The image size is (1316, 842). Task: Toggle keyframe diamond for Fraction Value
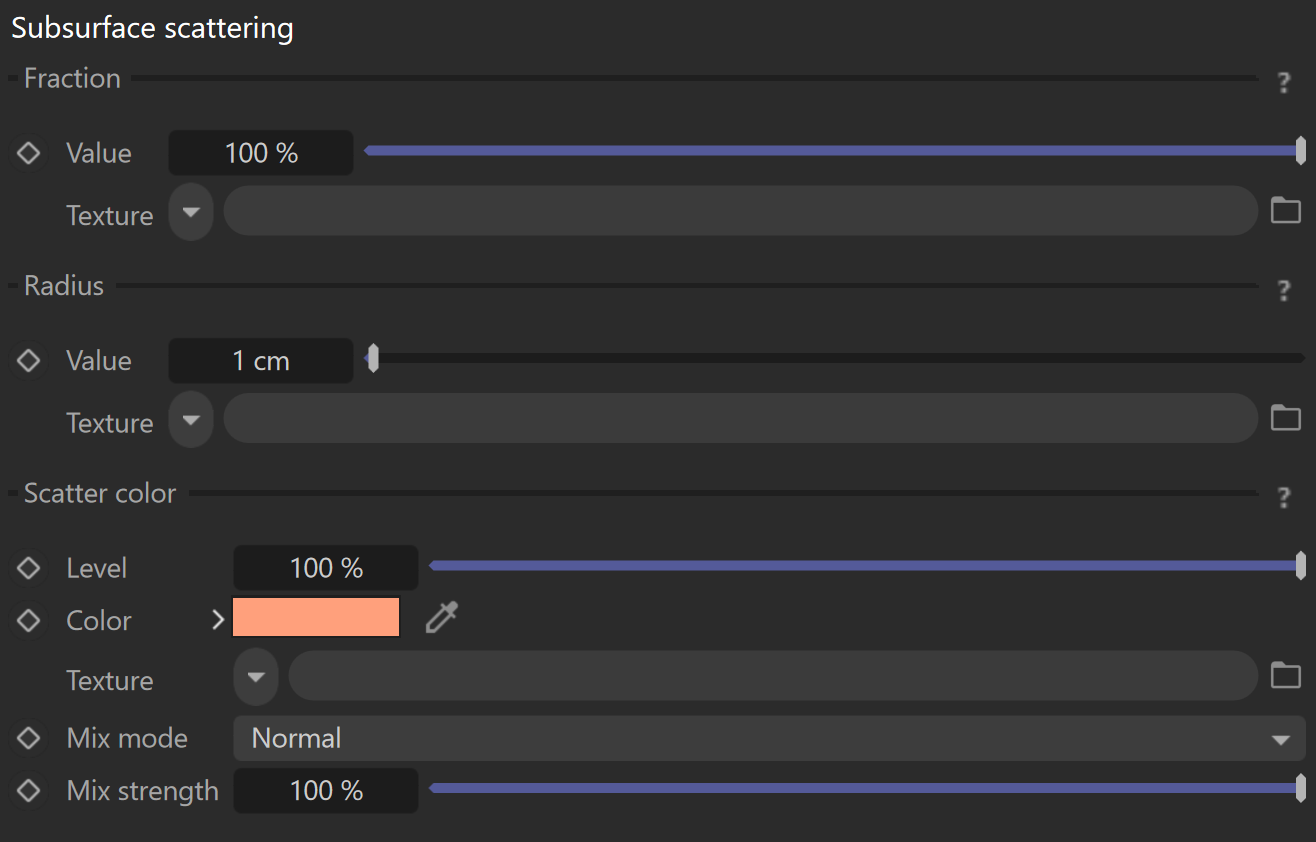click(28, 153)
